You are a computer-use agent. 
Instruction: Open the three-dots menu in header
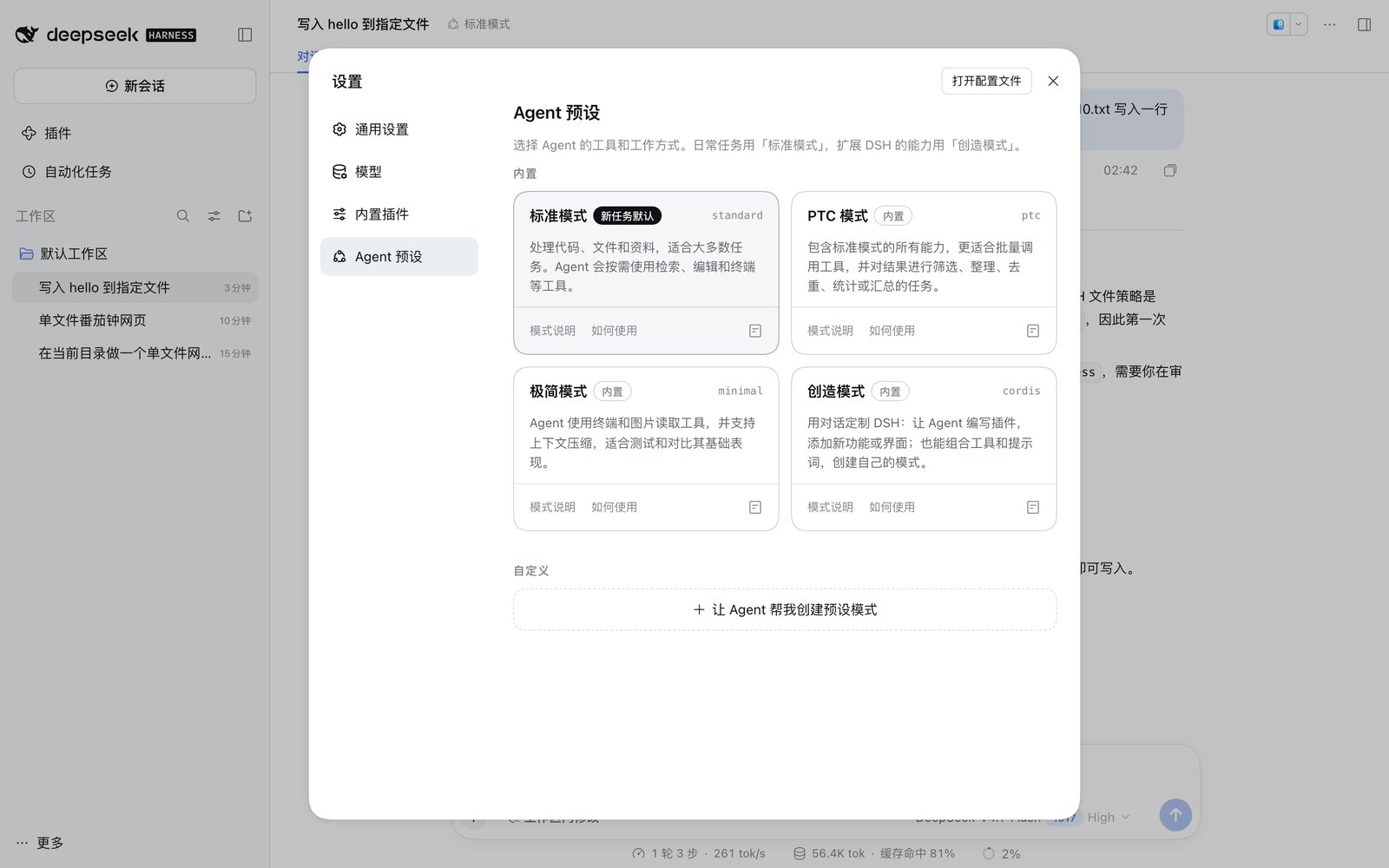tap(1329, 24)
